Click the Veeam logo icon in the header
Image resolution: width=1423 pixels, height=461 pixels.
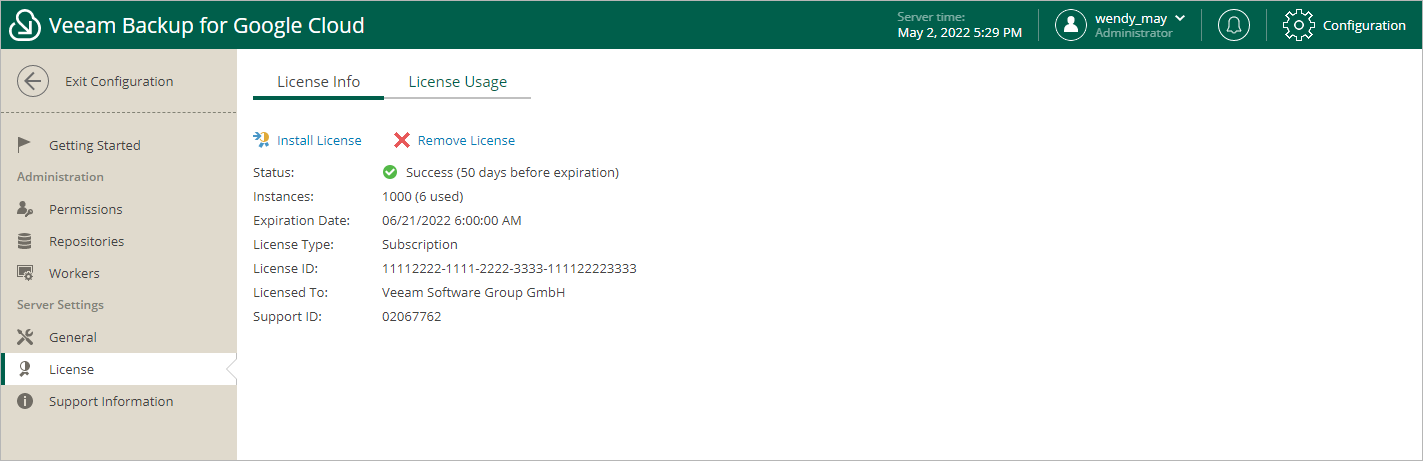pos(24,25)
